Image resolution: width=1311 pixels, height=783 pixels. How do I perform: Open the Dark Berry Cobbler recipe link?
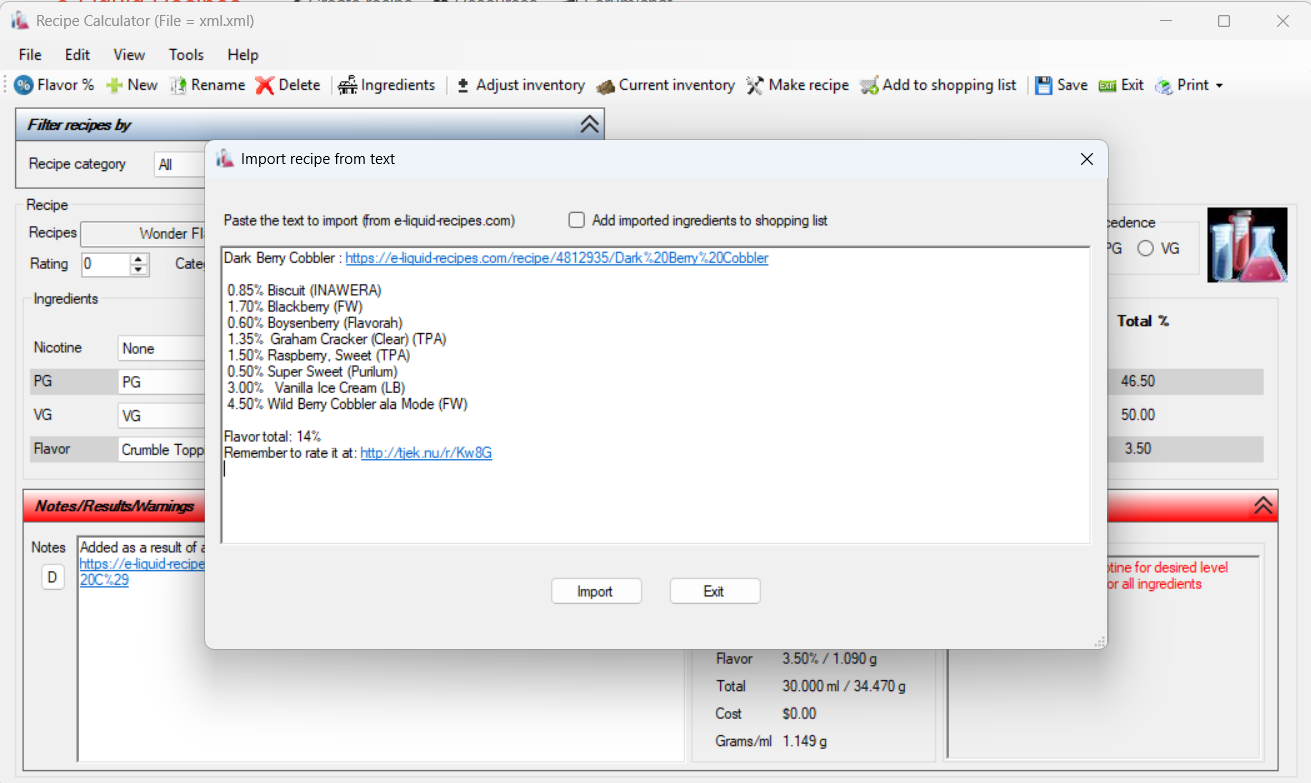point(557,258)
